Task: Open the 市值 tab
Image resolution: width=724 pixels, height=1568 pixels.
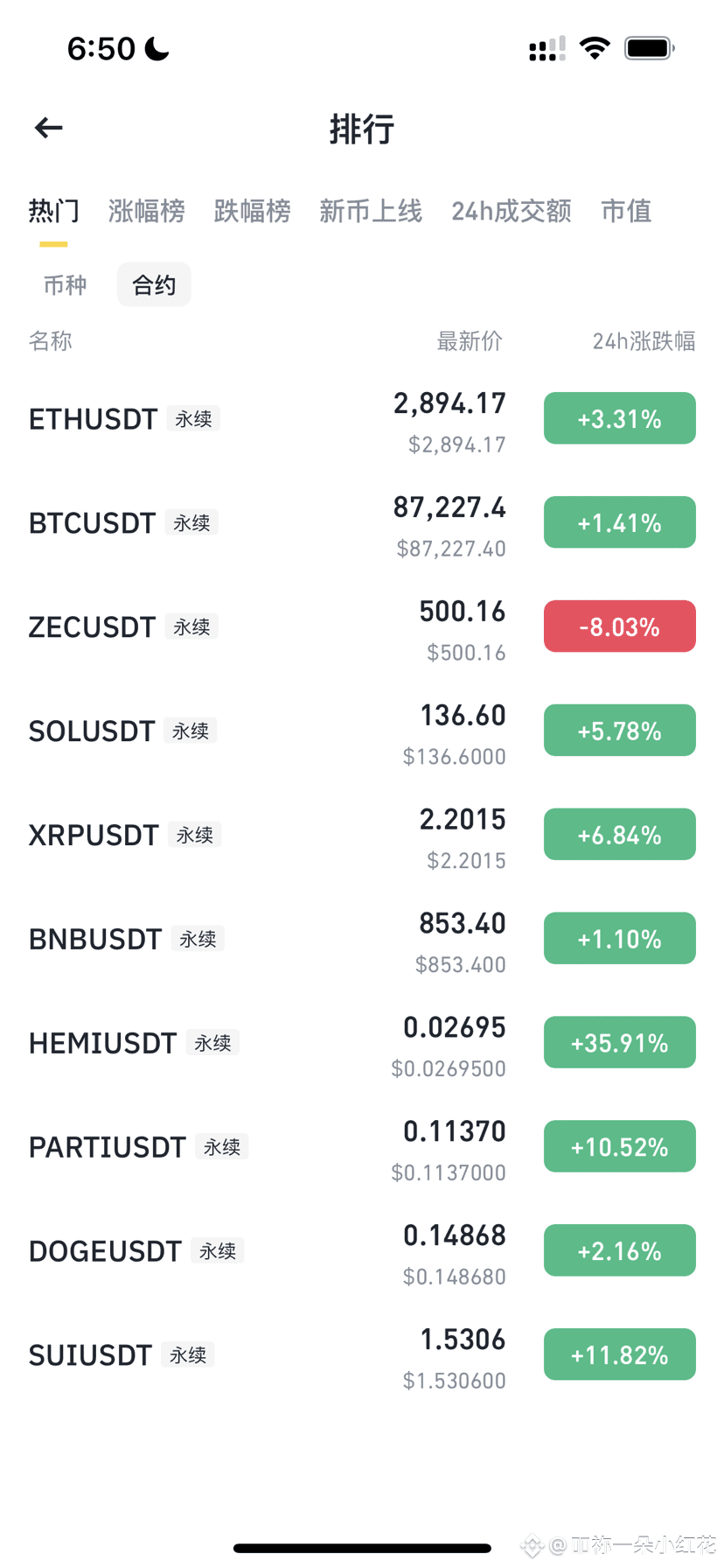Action: point(626,211)
